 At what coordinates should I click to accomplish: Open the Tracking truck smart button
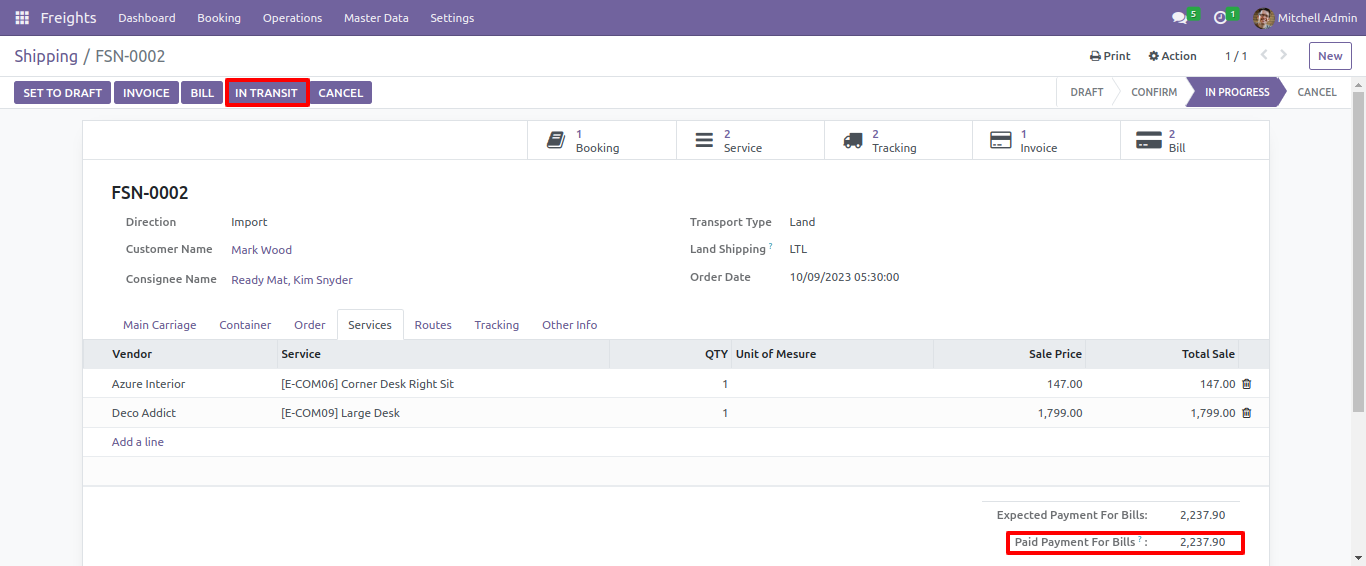[898, 140]
